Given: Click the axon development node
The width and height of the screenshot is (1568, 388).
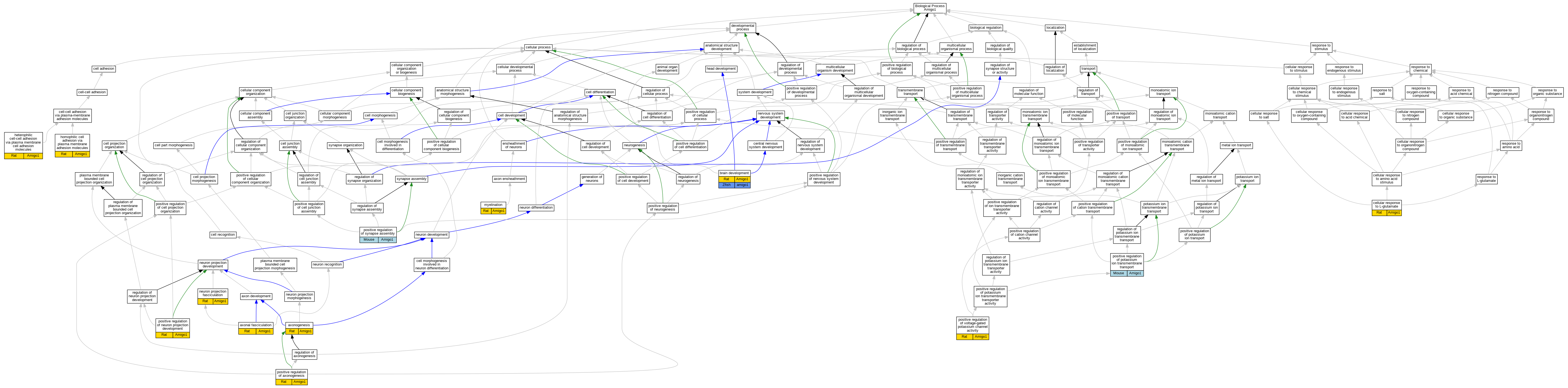Looking at the screenshot, I should click(x=256, y=296).
